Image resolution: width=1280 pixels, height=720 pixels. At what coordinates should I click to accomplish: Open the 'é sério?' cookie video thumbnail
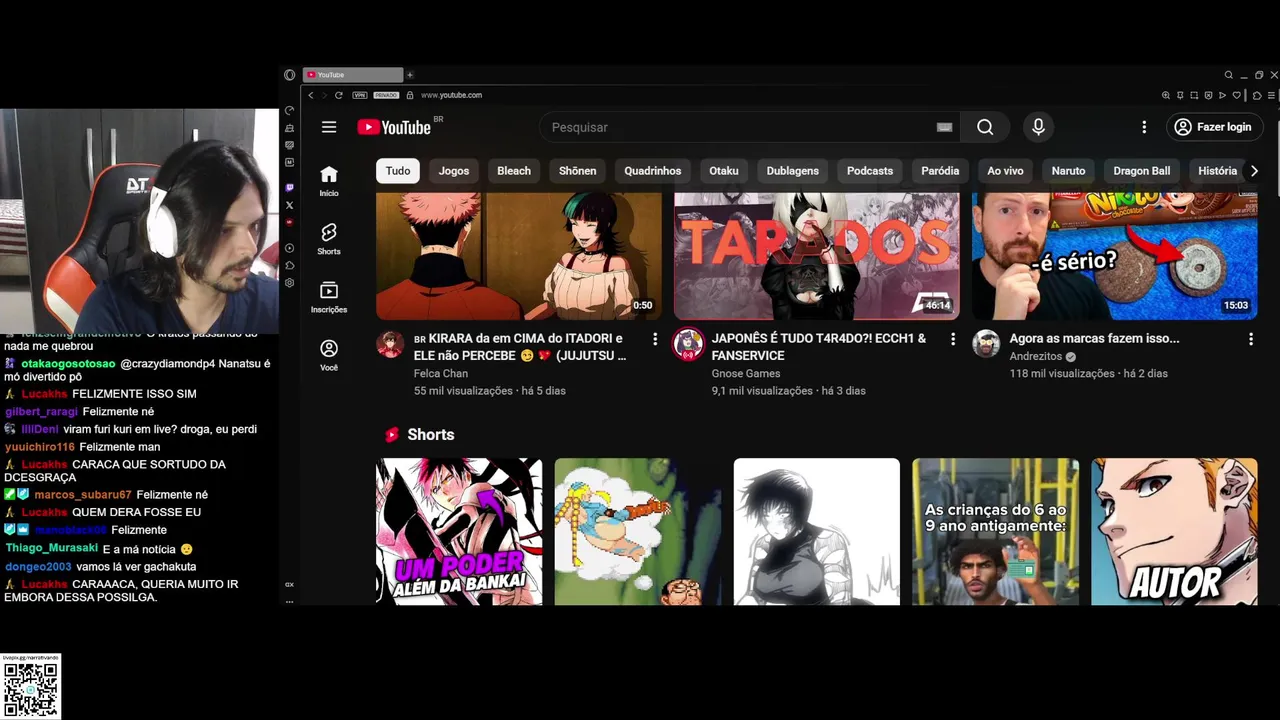pos(1114,256)
